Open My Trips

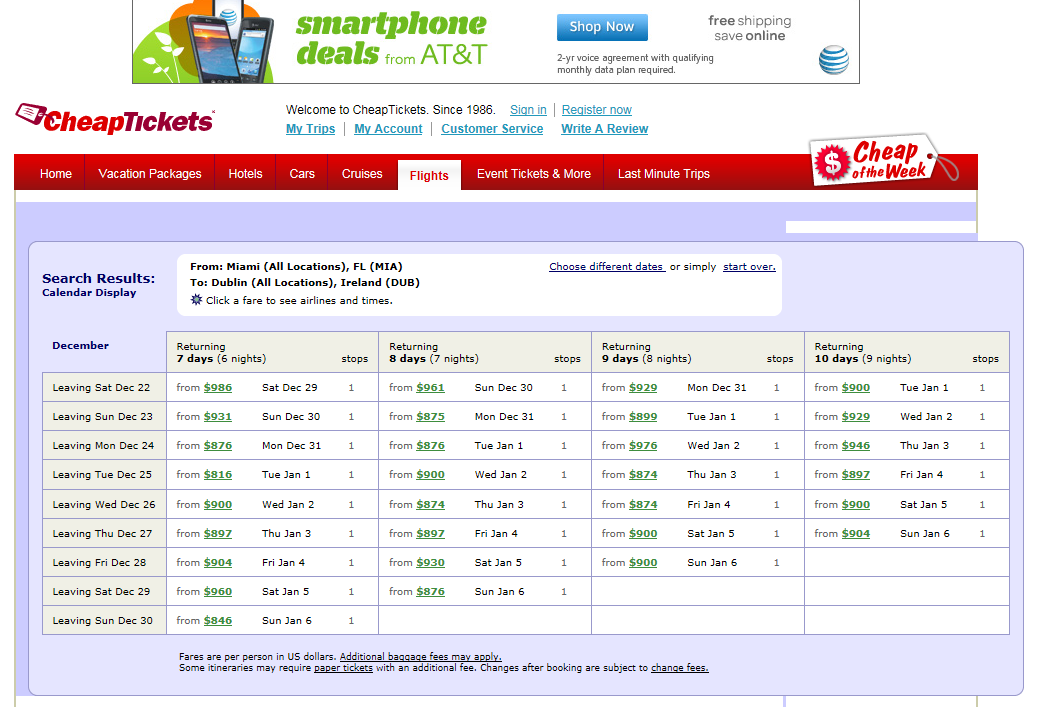pos(310,129)
